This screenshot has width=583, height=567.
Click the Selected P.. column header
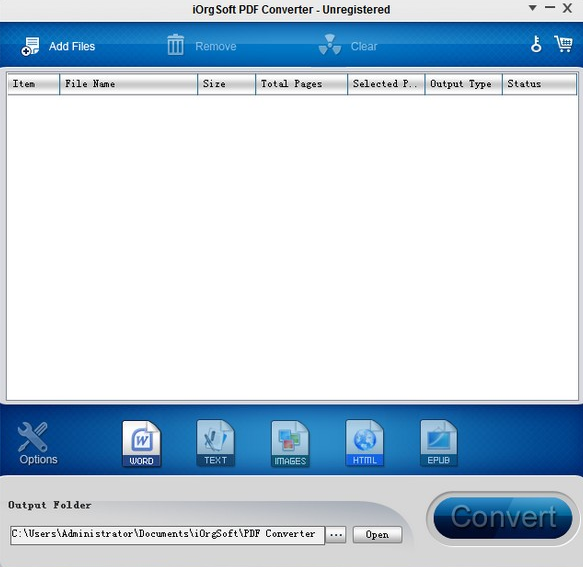(x=386, y=84)
